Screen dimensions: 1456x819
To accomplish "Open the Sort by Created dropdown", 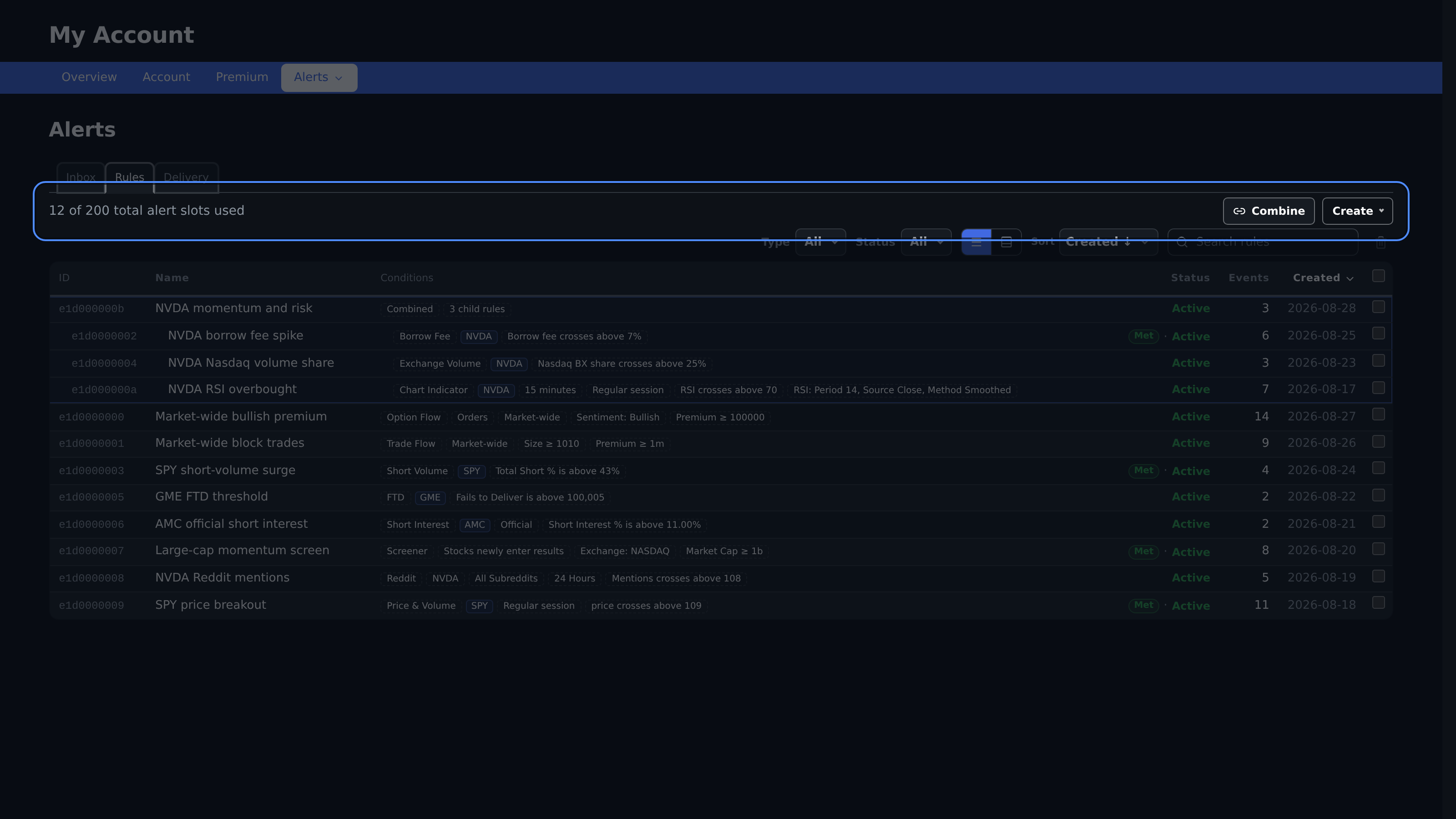I will coord(1108,242).
